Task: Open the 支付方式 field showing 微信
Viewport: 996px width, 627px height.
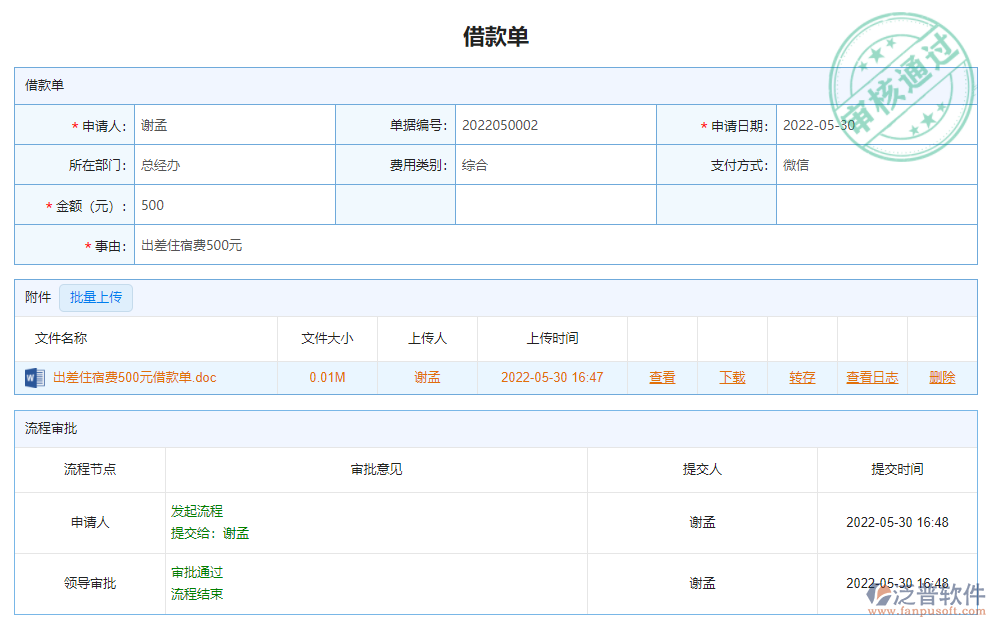Action: (x=876, y=166)
